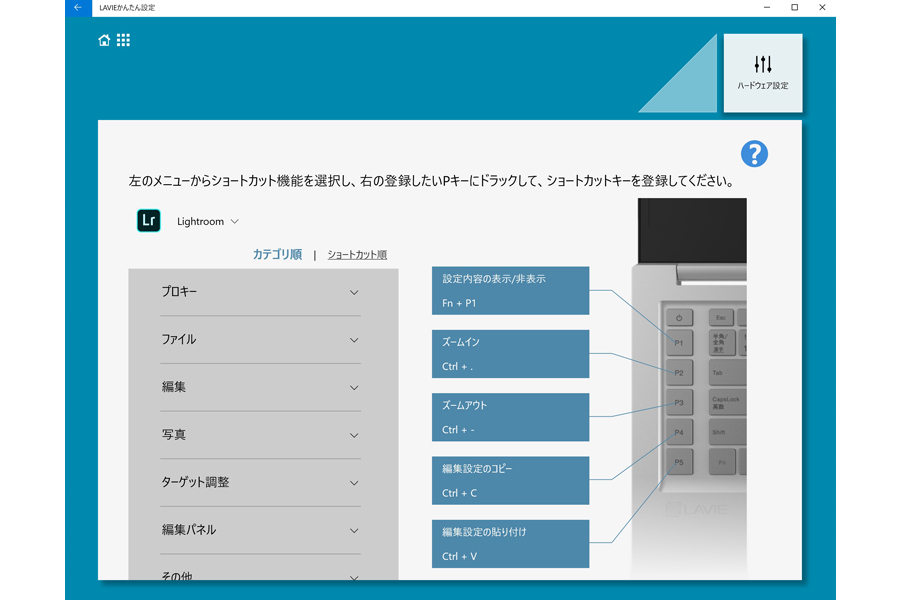Image resolution: width=900 pixels, height=600 pixels.
Task: Open the app grid icon
Action: 123,41
